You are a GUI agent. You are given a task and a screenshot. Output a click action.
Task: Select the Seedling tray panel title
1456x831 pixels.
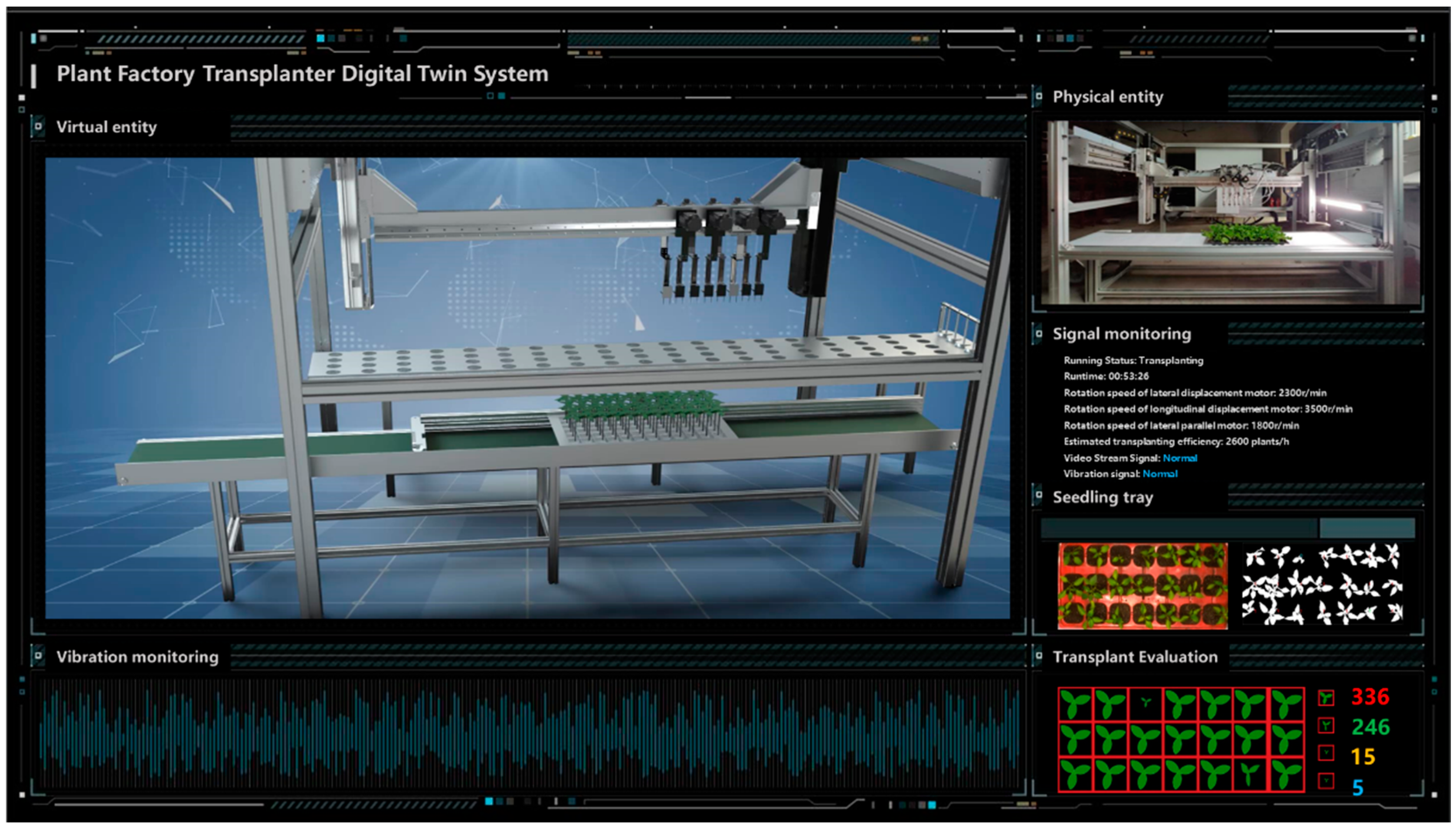click(1102, 497)
